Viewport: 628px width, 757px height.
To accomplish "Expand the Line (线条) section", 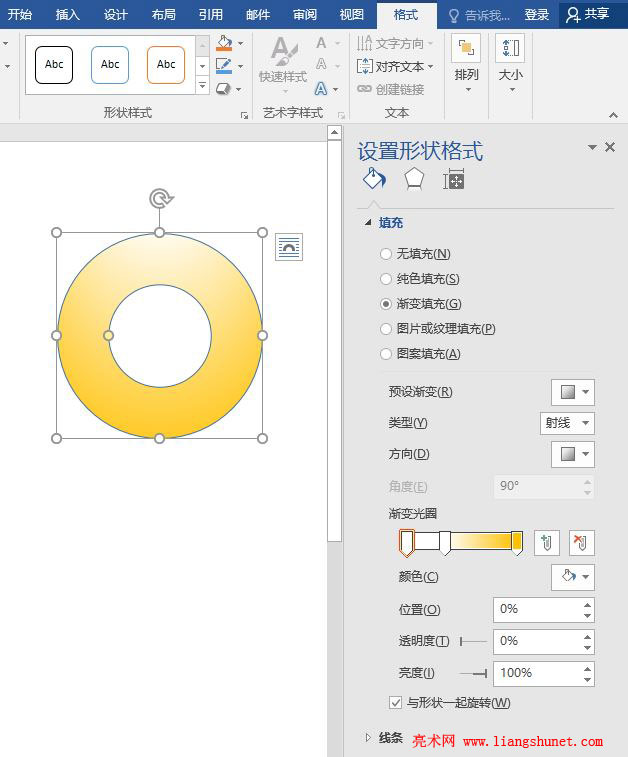I will (x=368, y=737).
